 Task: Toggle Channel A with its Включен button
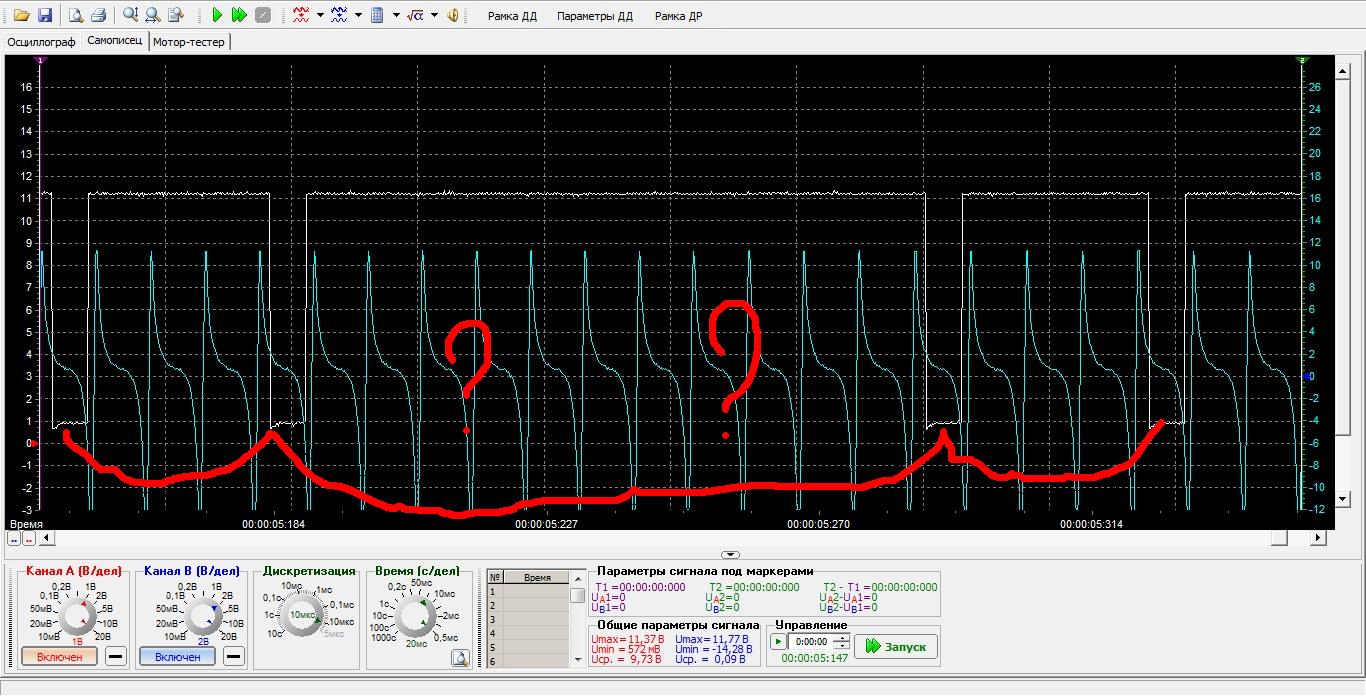[59, 656]
